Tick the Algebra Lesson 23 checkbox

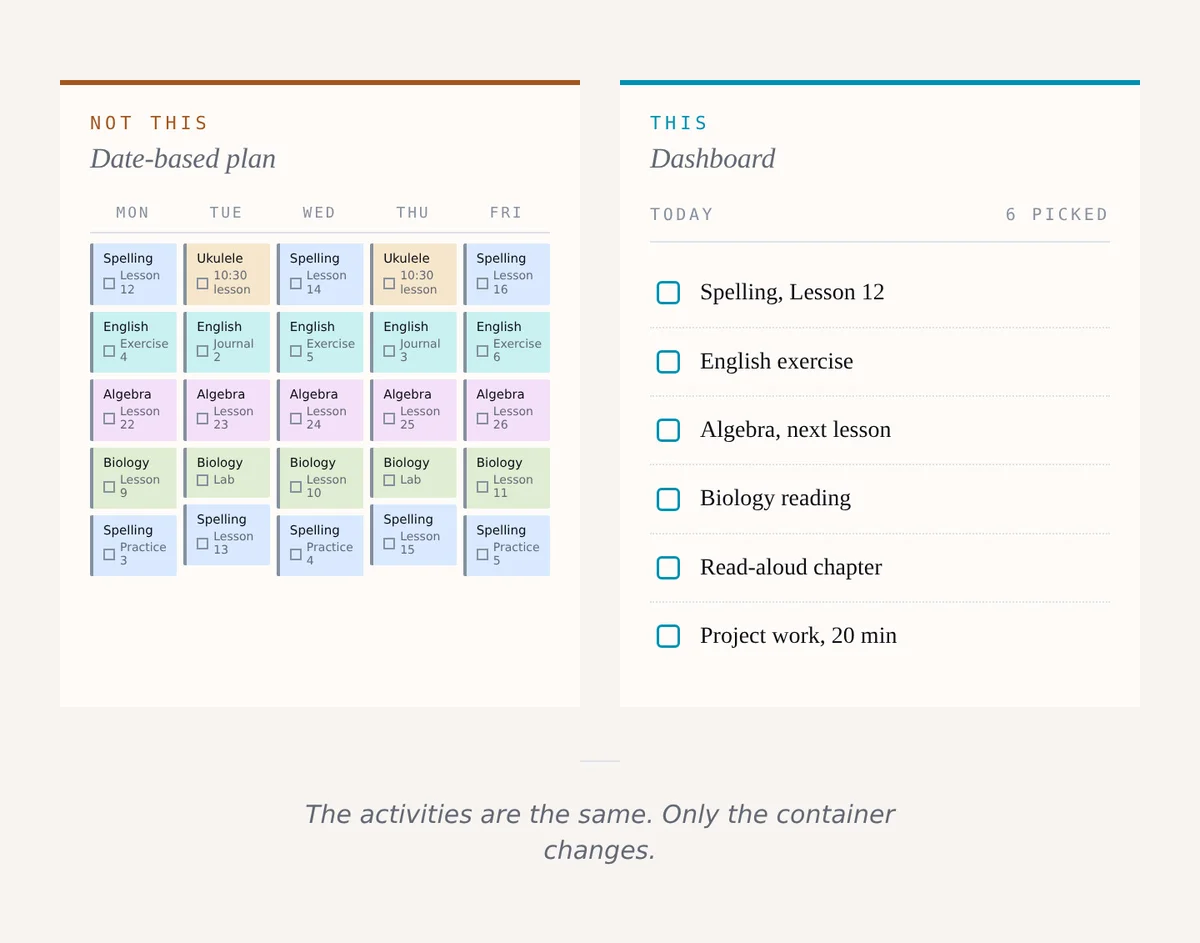(x=202, y=419)
